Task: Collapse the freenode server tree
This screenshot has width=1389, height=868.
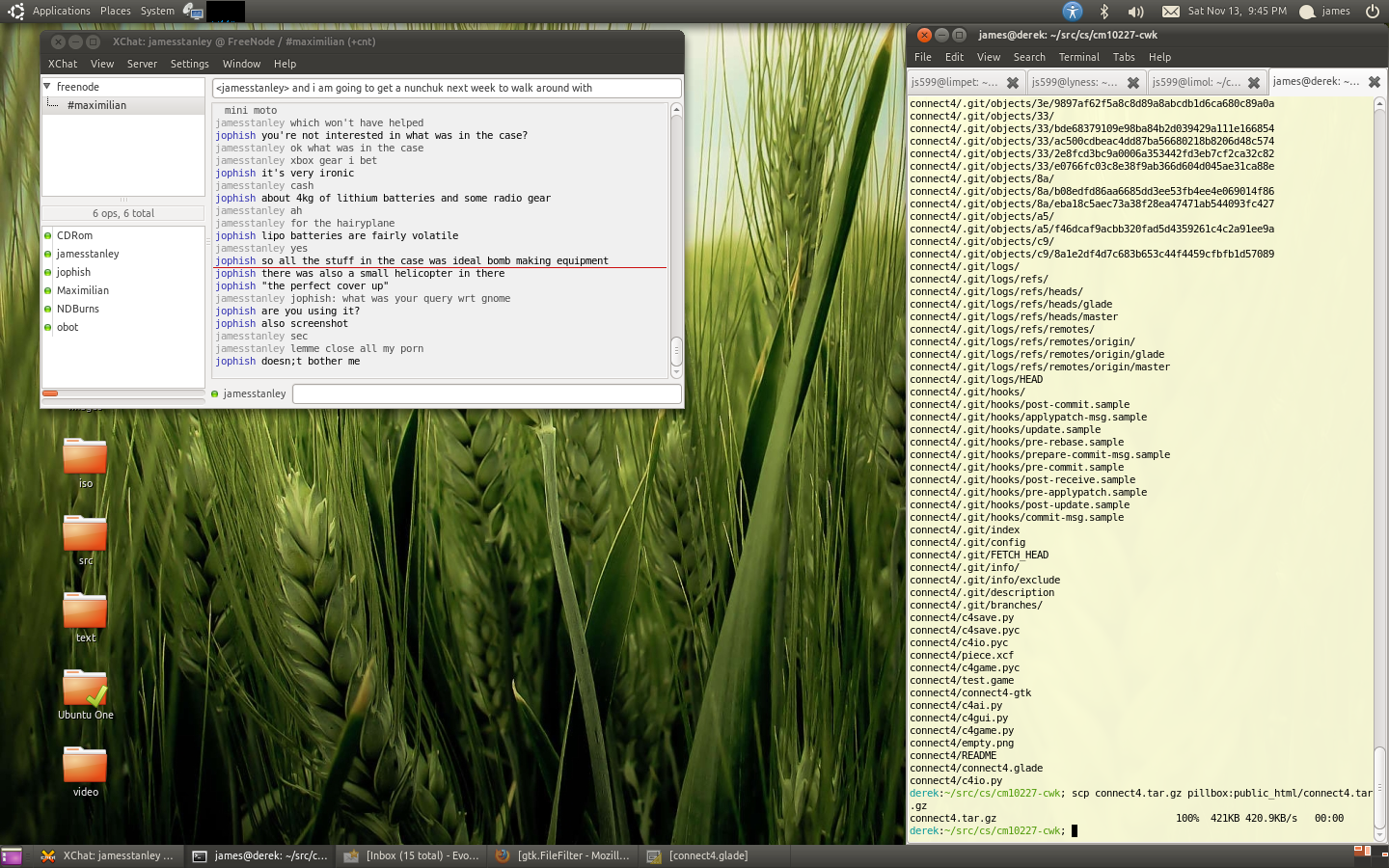Action: [x=47, y=87]
